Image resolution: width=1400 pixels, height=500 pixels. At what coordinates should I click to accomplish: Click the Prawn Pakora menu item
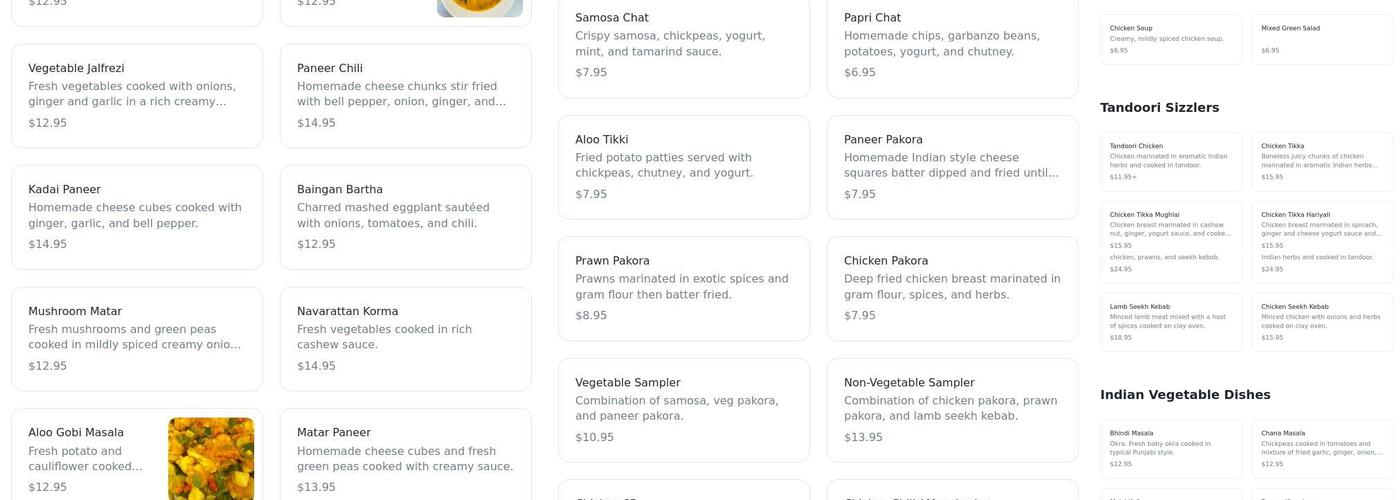(x=684, y=288)
